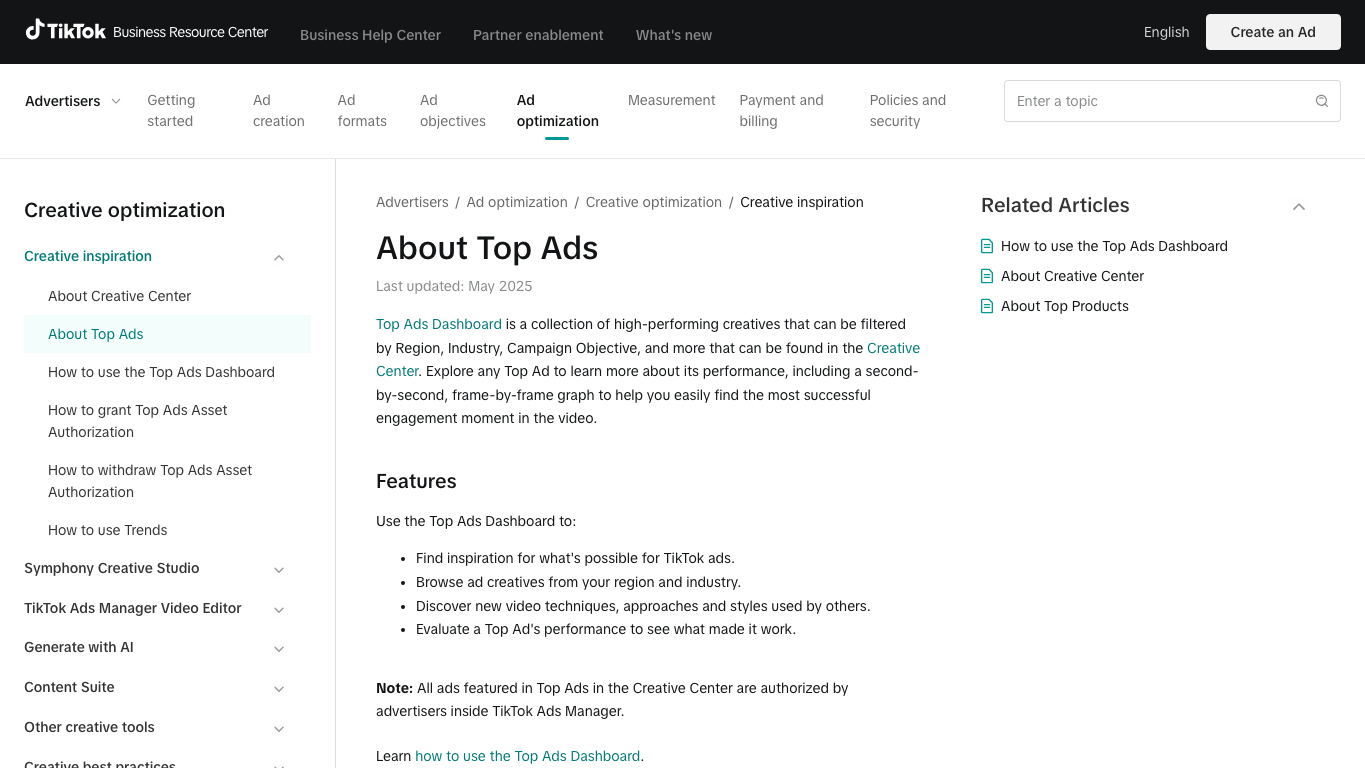The image size is (1365, 768).
Task: Click TikTok Ads Manager Video Editor label
Action: [x=133, y=608]
